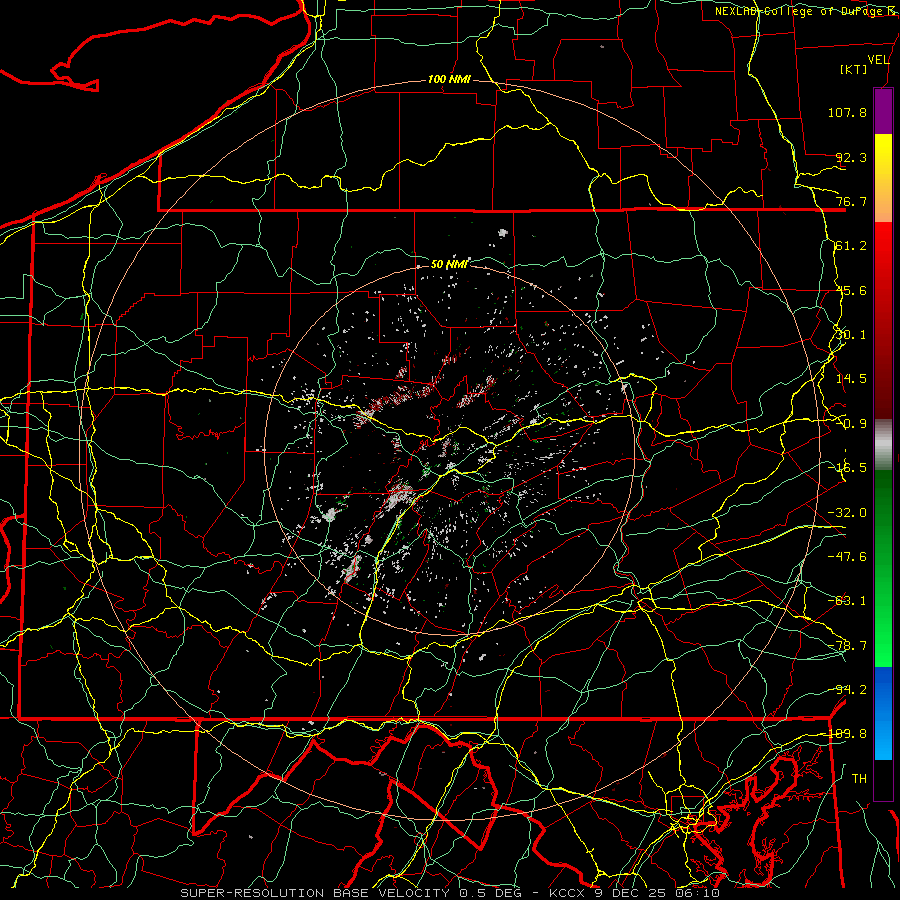Click the "NEXLAB-College of DuPage" credit text
Screen dimensions: 900x900
(801, 11)
